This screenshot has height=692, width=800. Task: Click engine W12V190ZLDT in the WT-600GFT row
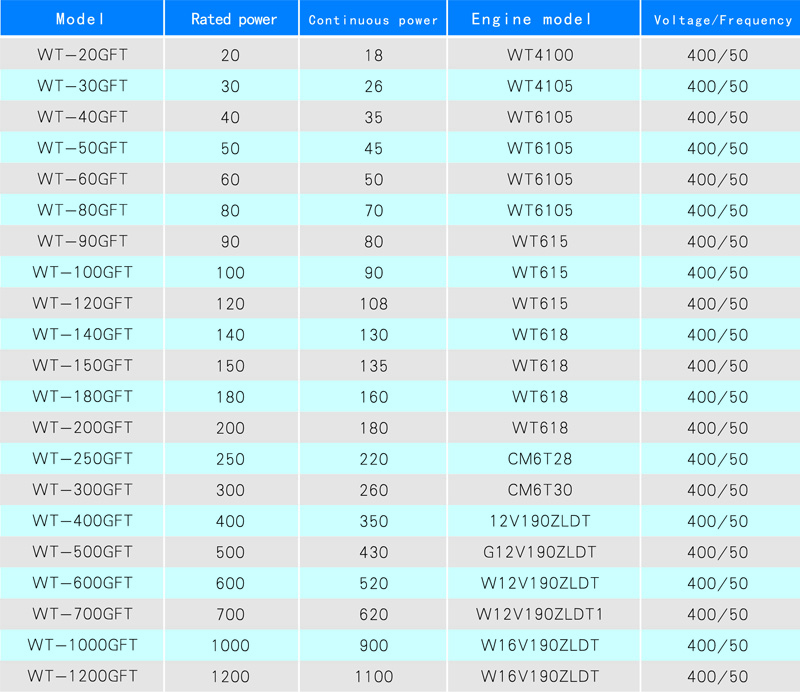coord(544,583)
